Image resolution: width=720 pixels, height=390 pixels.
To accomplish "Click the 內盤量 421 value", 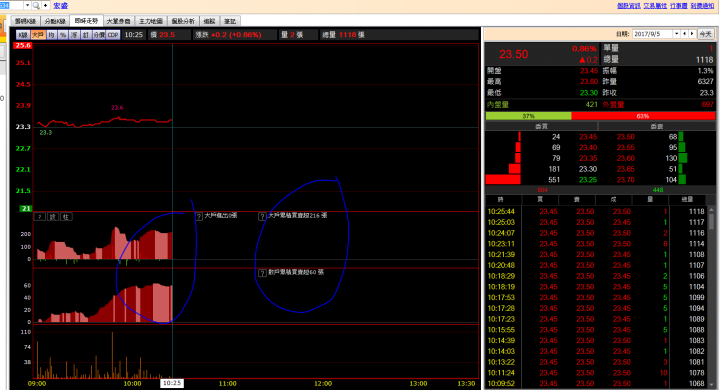I will point(591,105).
